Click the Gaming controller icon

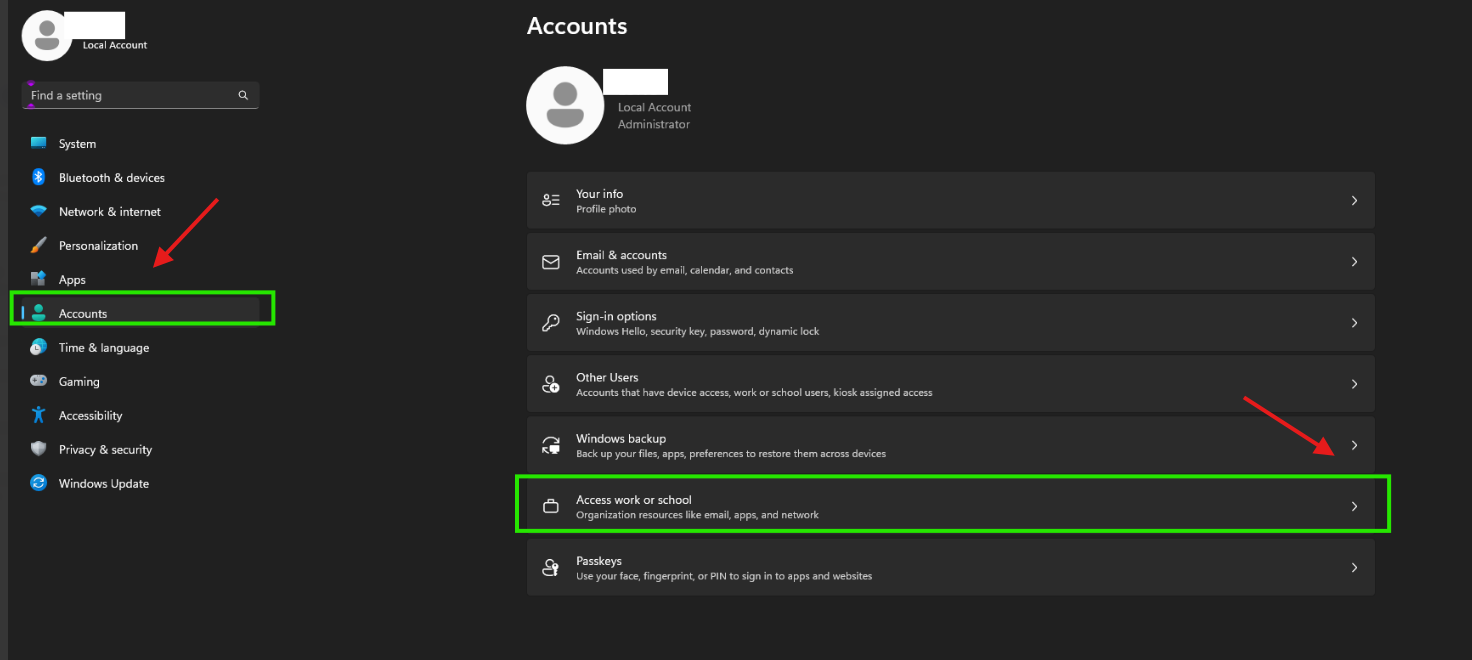[x=39, y=381]
